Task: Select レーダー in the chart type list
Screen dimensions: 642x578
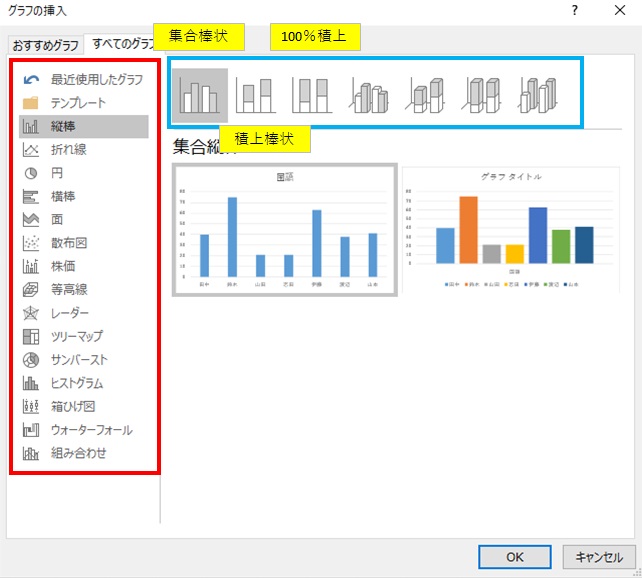Action: click(x=84, y=313)
